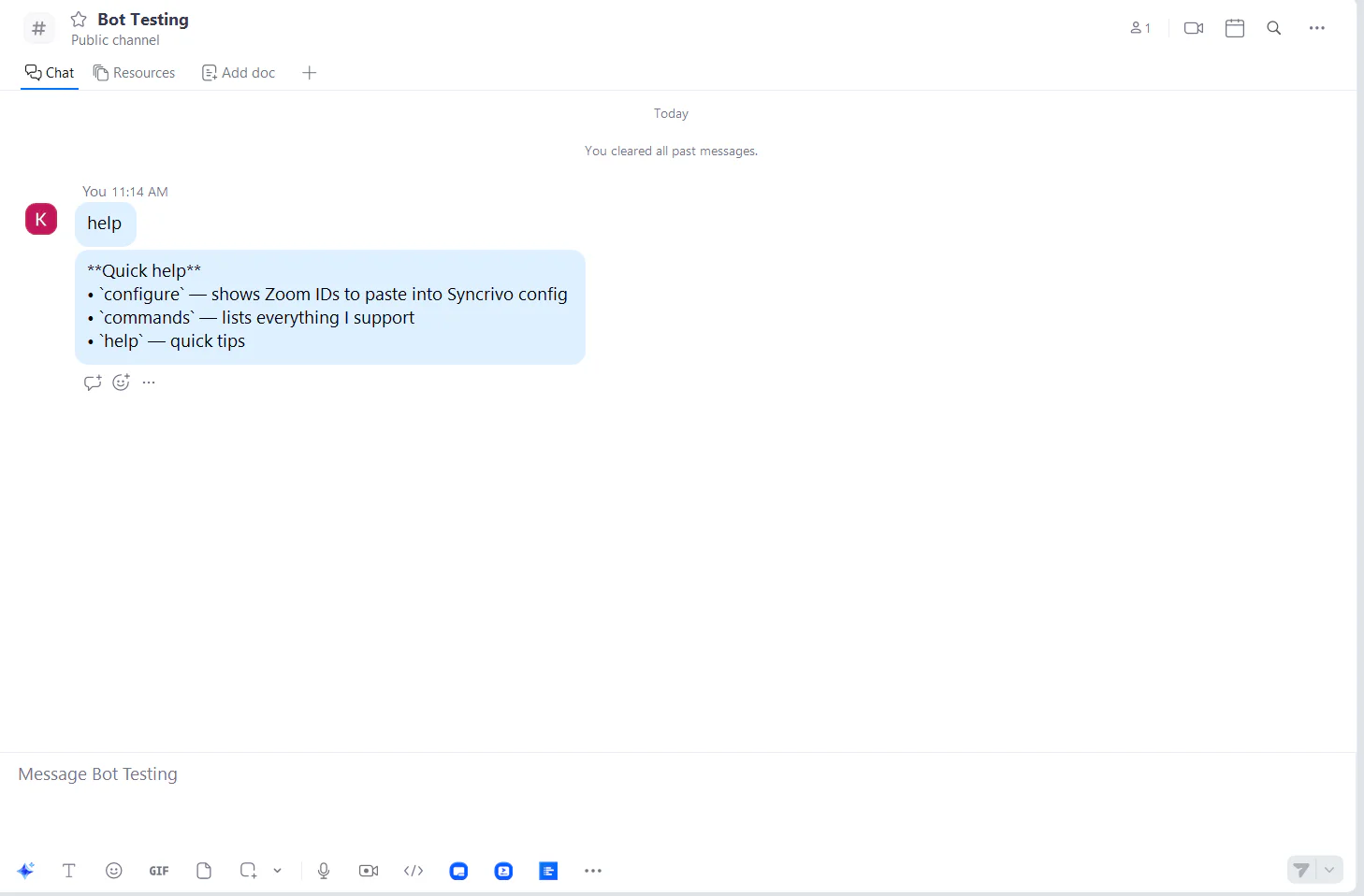Open the emoji picker in composer
The width and height of the screenshot is (1364, 896).
click(x=114, y=871)
